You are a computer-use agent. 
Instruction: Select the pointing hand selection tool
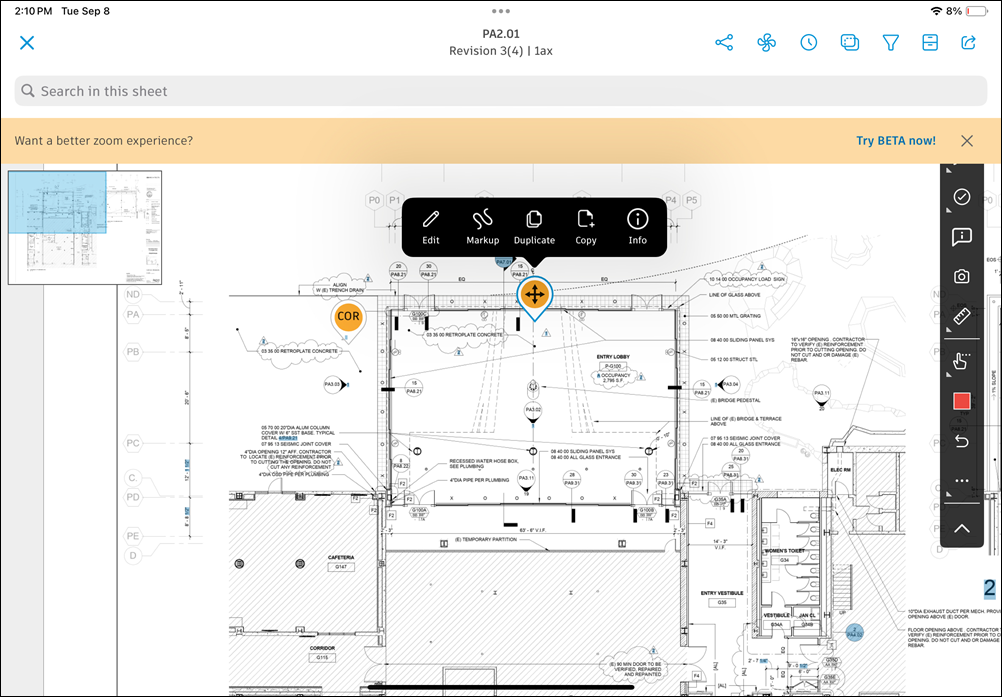[x=961, y=362]
